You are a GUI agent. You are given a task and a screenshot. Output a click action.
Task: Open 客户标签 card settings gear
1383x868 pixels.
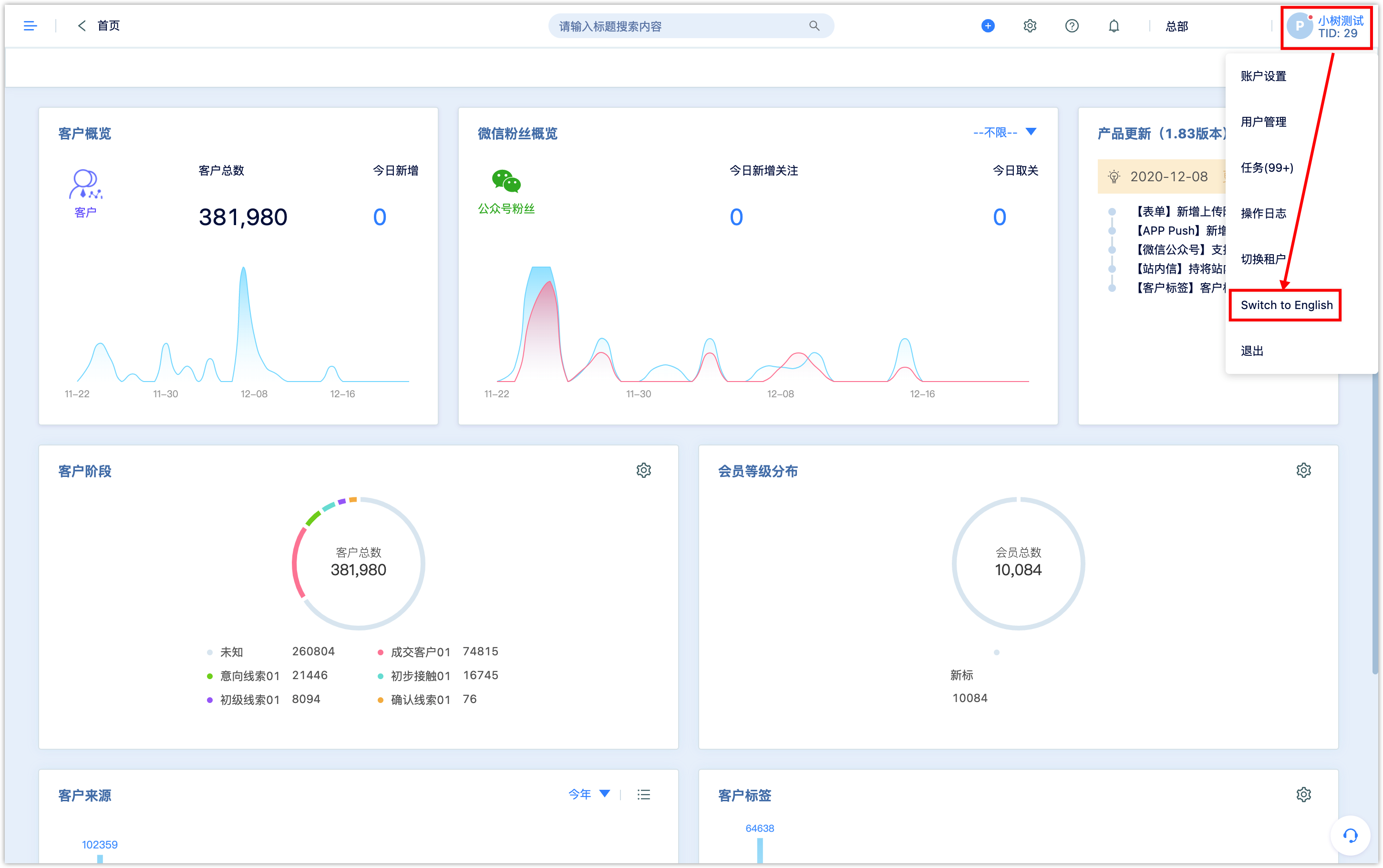(1303, 795)
